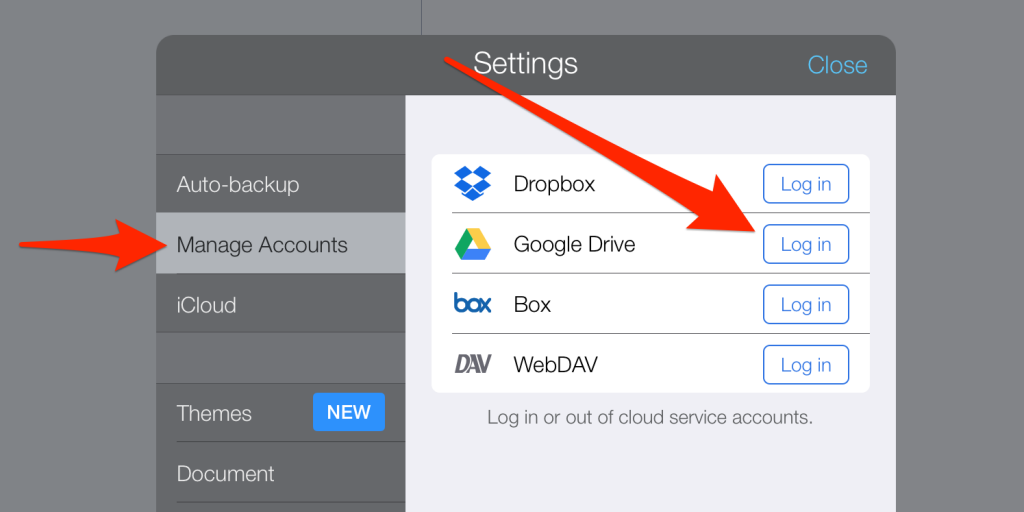Image resolution: width=1024 pixels, height=512 pixels.
Task: Click the WebDAV logo icon
Action: pyautogui.click(x=472, y=364)
